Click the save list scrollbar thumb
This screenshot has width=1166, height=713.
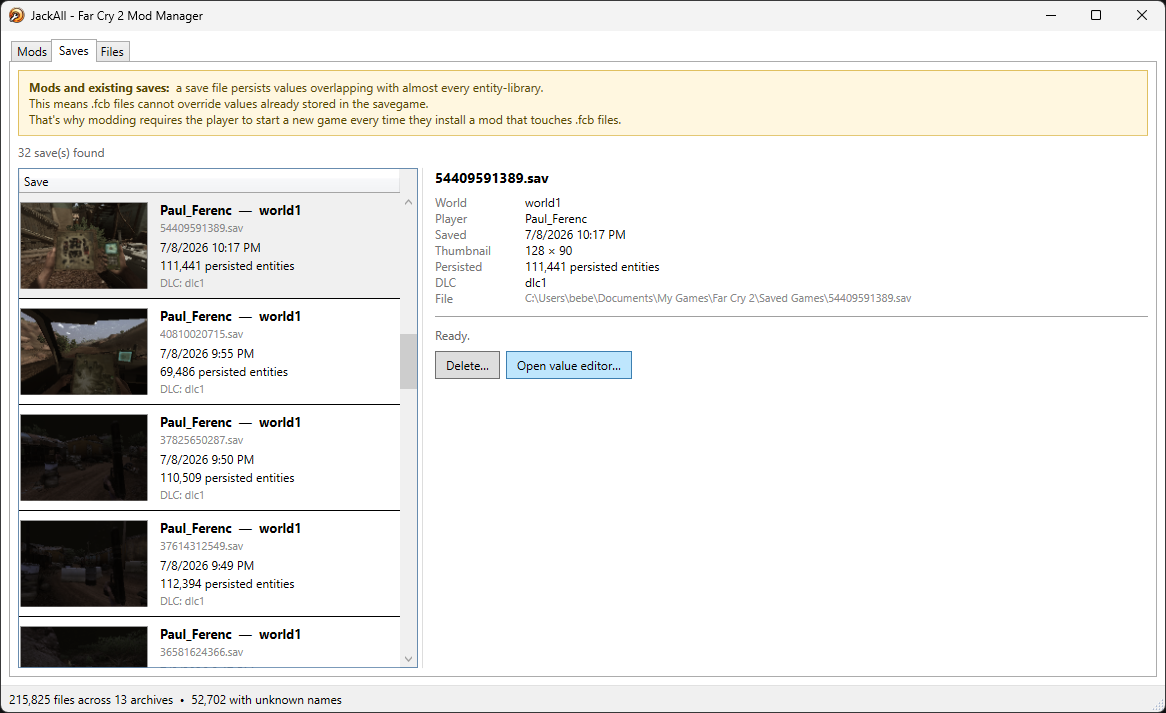pyautogui.click(x=408, y=361)
